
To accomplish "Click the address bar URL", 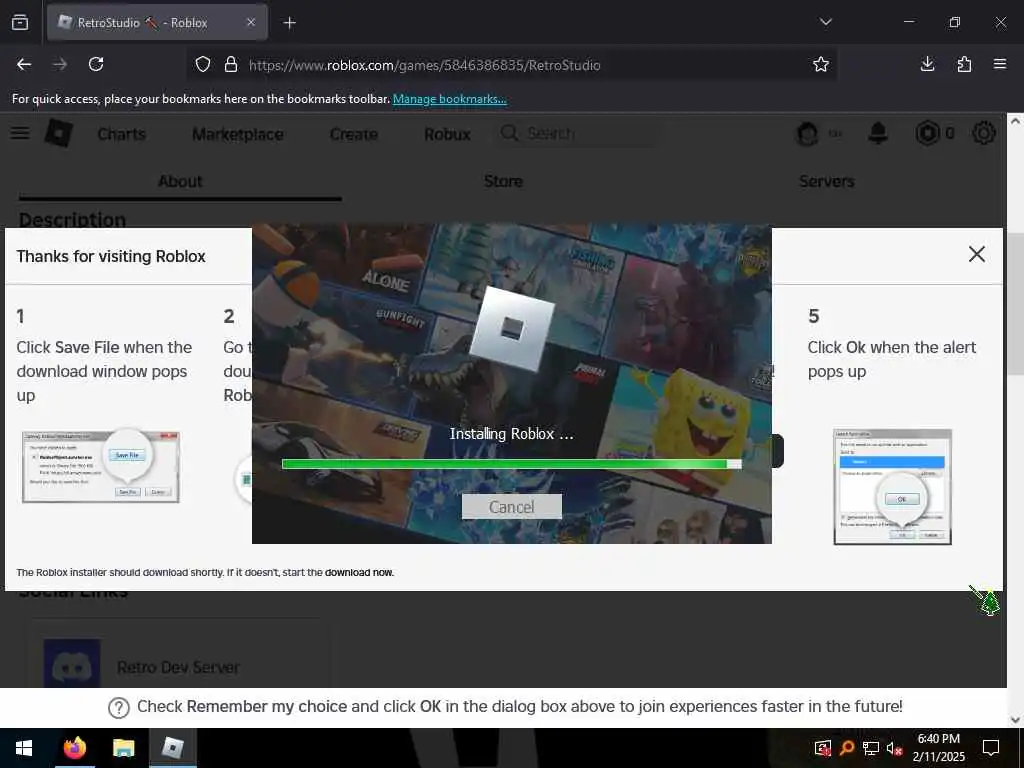I will click(424, 65).
